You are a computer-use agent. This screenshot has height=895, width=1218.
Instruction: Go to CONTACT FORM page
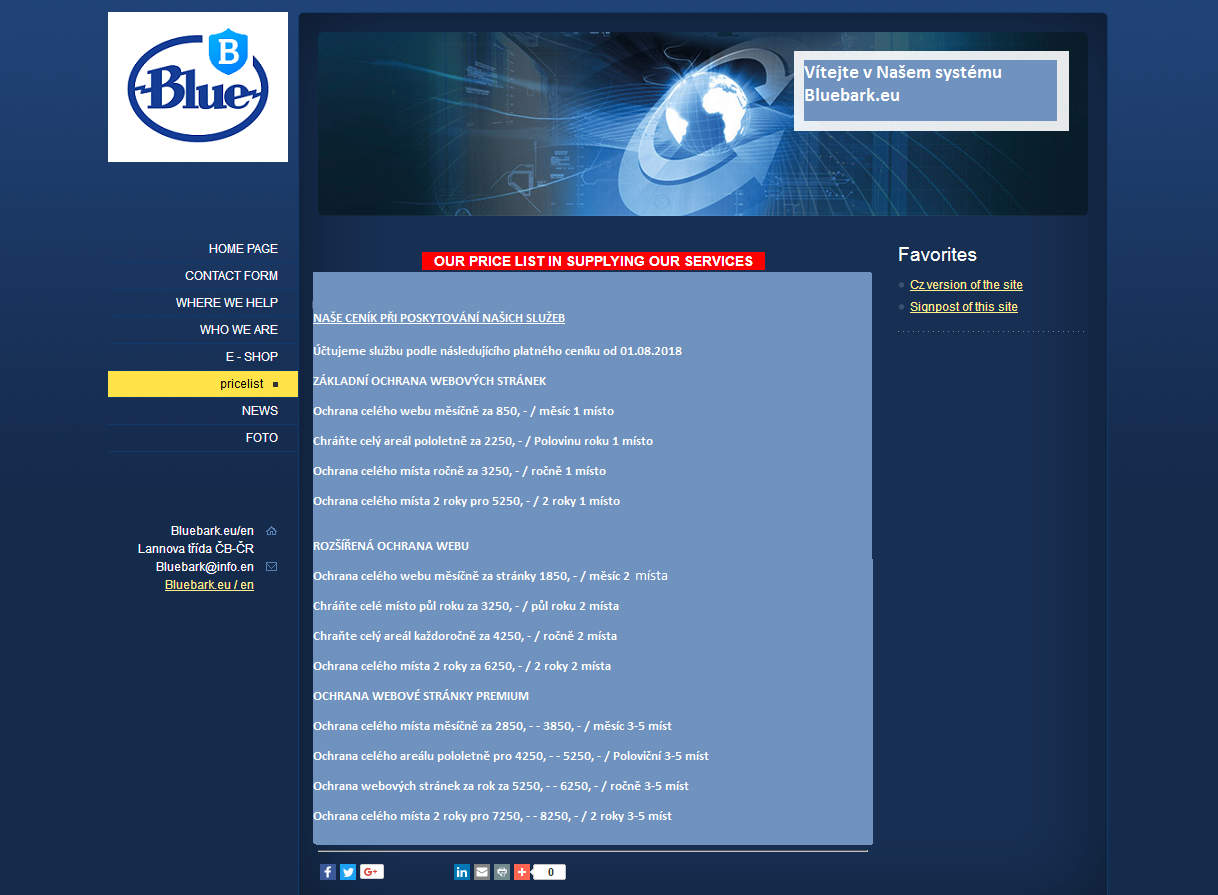(x=231, y=276)
